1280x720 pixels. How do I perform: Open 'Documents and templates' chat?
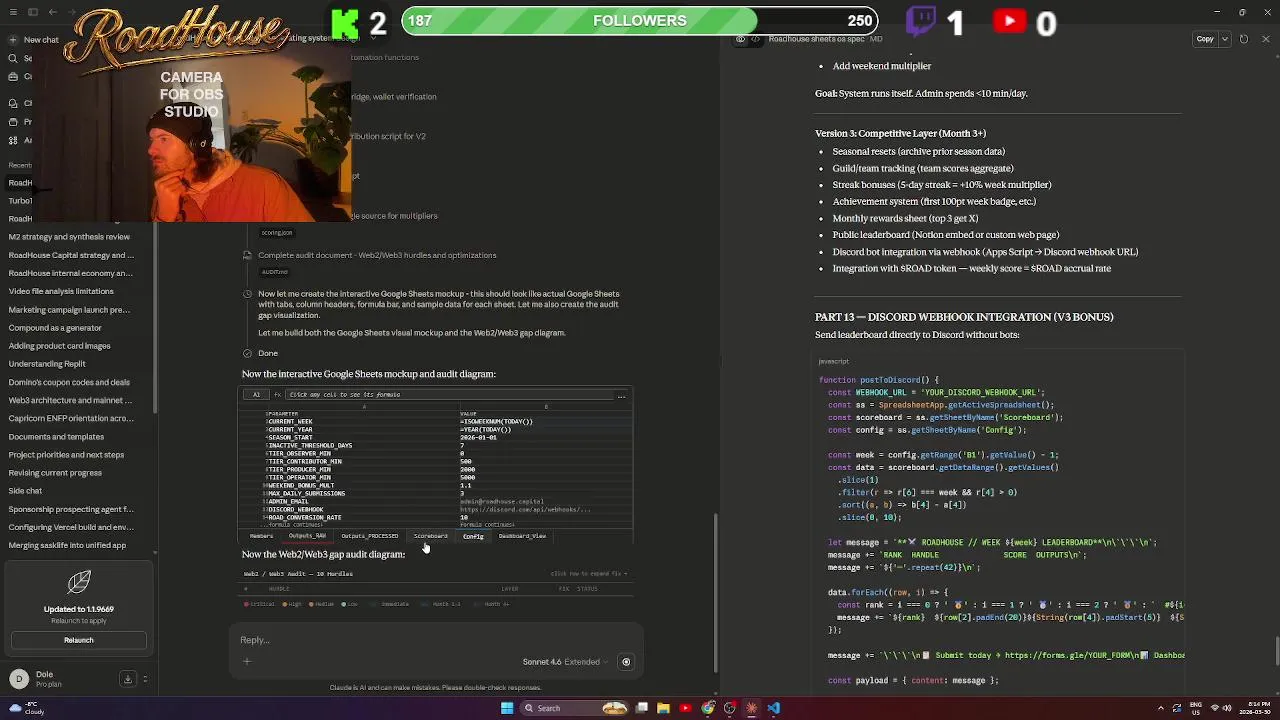pos(56,437)
